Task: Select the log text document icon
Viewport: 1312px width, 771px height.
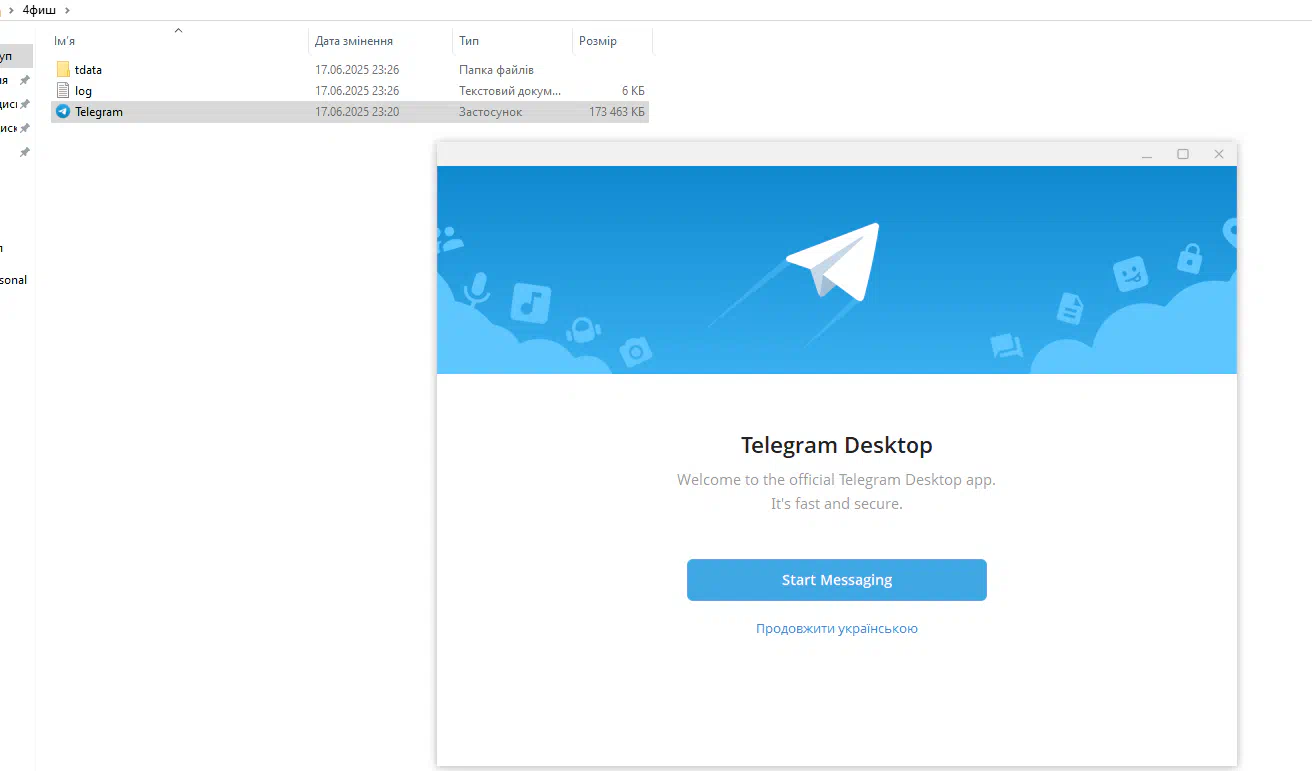Action: [63, 91]
